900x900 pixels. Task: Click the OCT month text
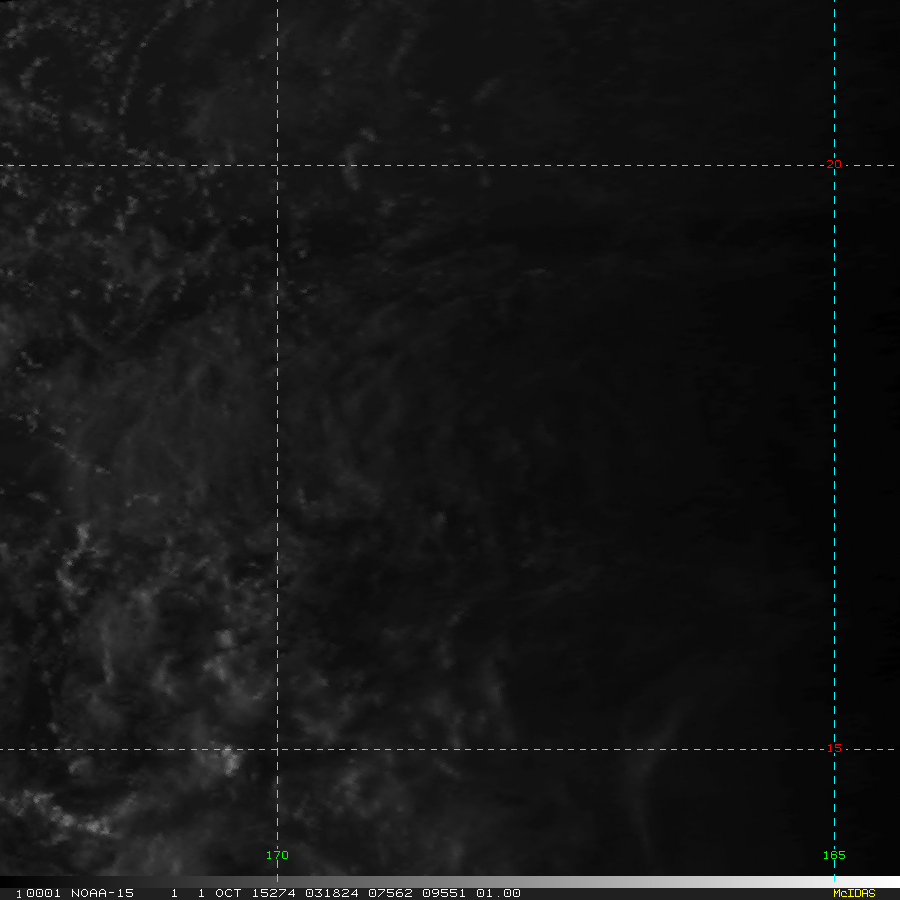coord(228,893)
